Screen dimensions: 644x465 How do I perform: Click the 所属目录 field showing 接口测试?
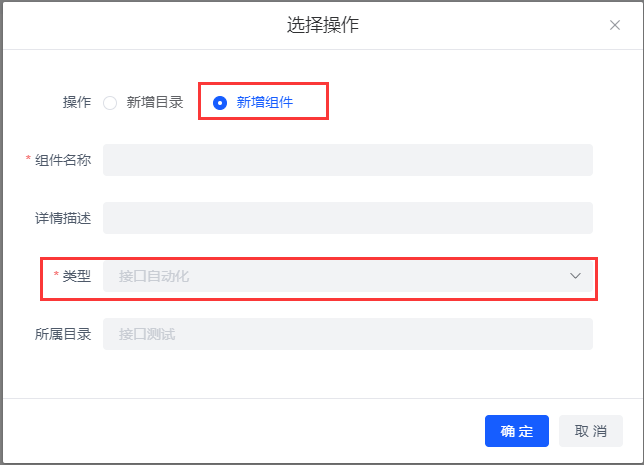tap(347, 334)
